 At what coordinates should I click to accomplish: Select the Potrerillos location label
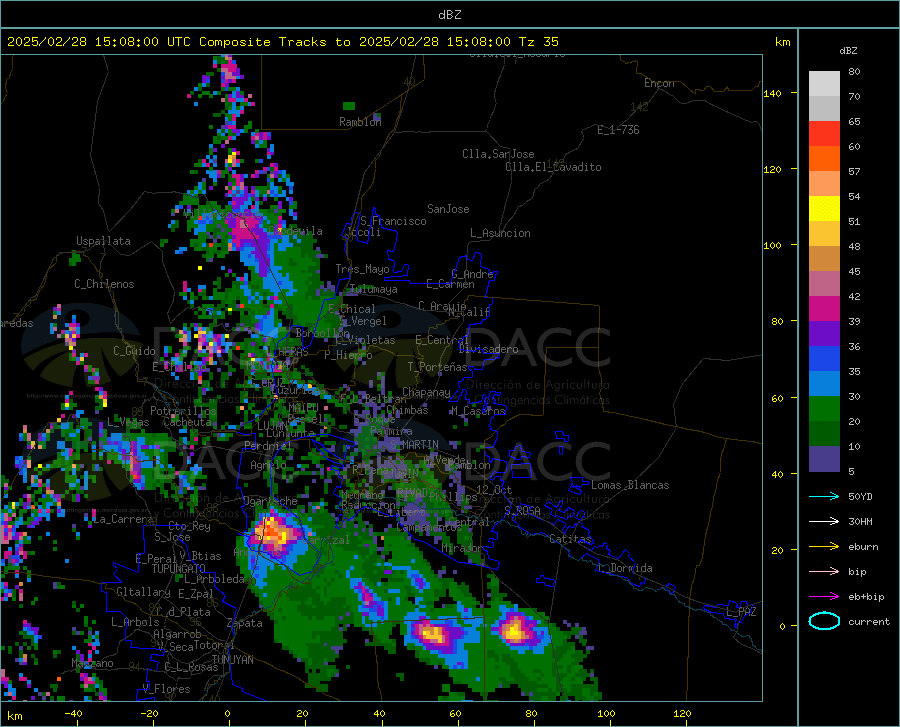tap(183, 411)
